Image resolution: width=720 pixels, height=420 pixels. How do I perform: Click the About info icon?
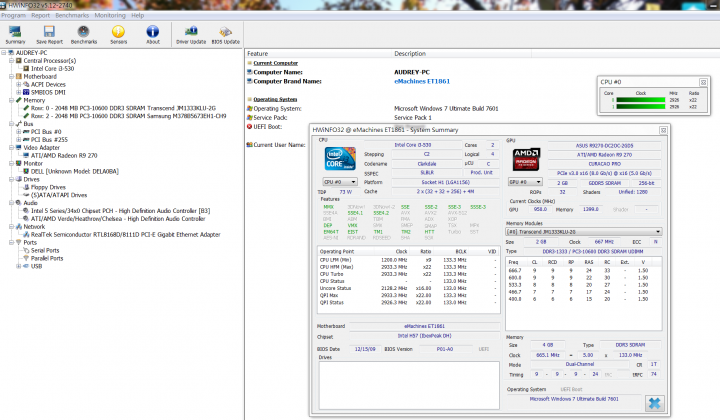click(x=153, y=34)
